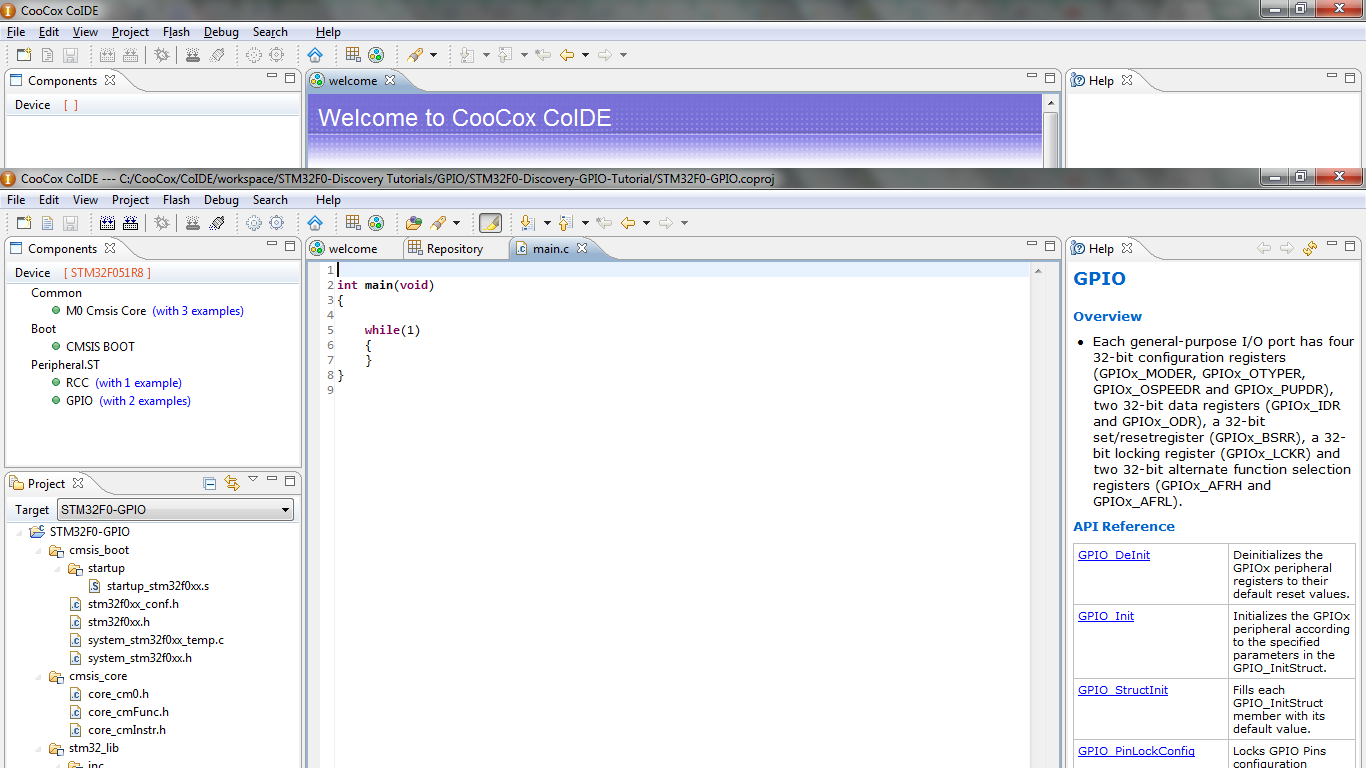
Task: Open Flash menu in the GPIO project window
Action: click(x=176, y=200)
